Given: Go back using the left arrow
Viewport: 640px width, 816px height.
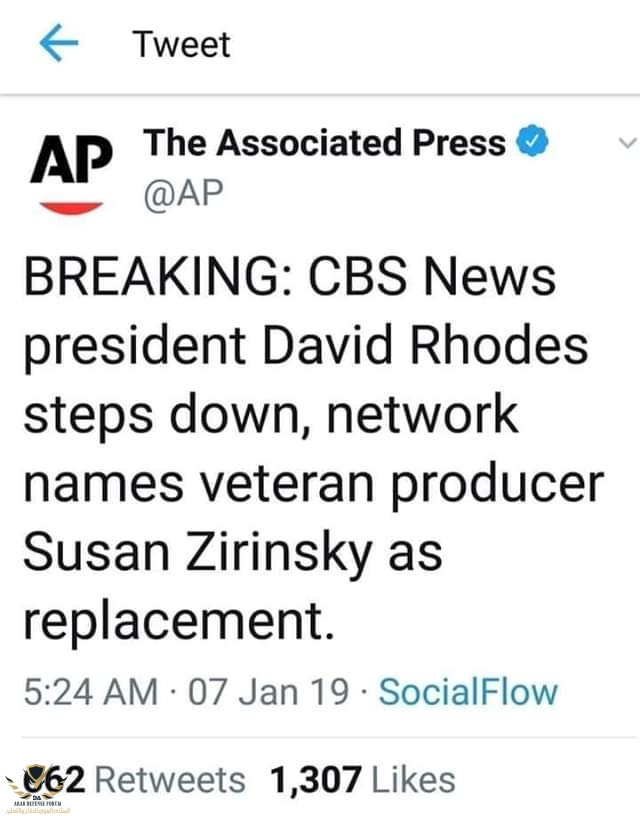Looking at the screenshot, I should pyautogui.click(x=57, y=45).
